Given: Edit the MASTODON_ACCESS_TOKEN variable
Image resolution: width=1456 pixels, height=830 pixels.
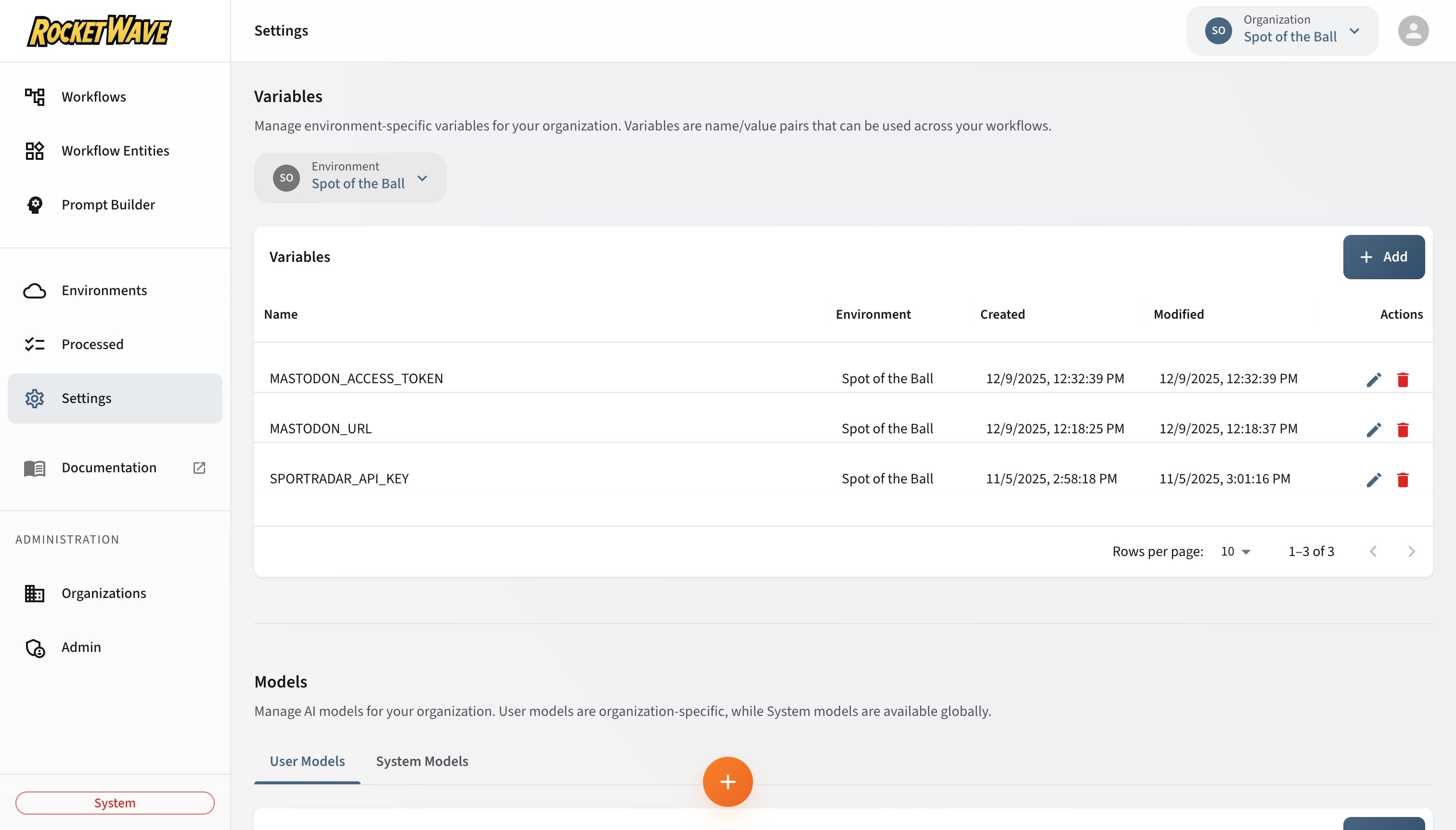Looking at the screenshot, I should click(1374, 379).
